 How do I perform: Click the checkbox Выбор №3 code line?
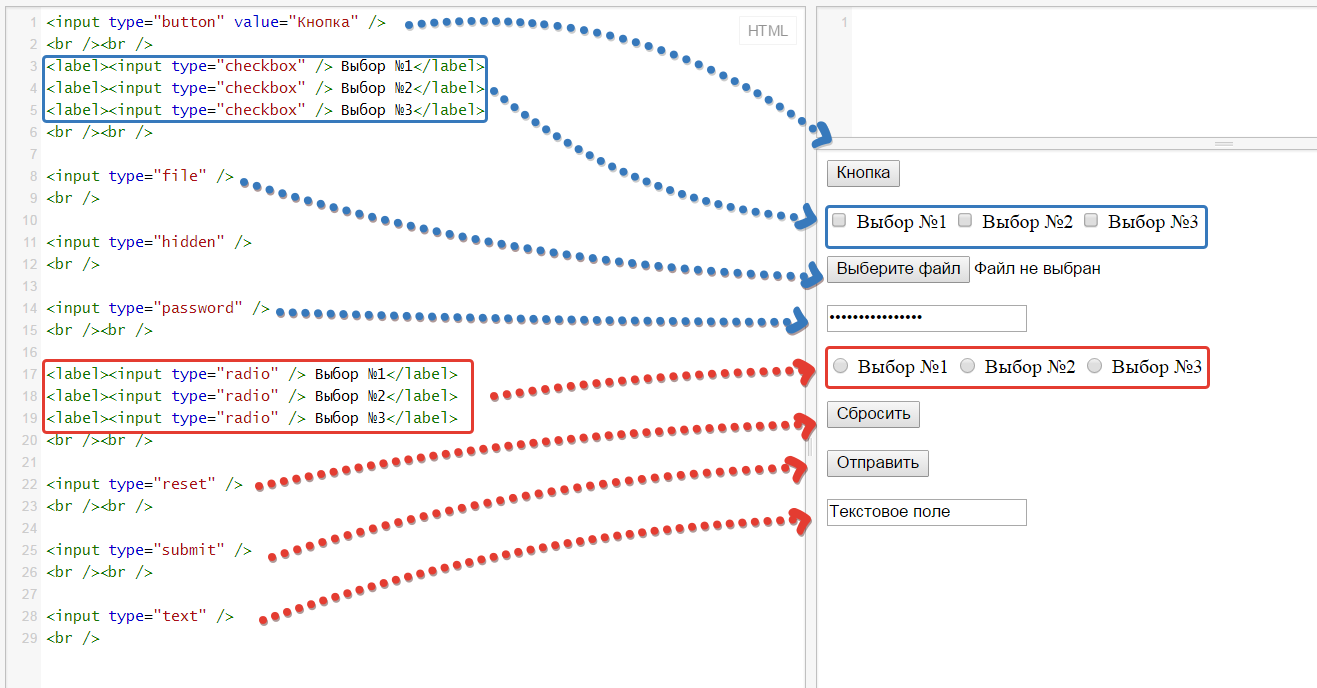coord(265,110)
